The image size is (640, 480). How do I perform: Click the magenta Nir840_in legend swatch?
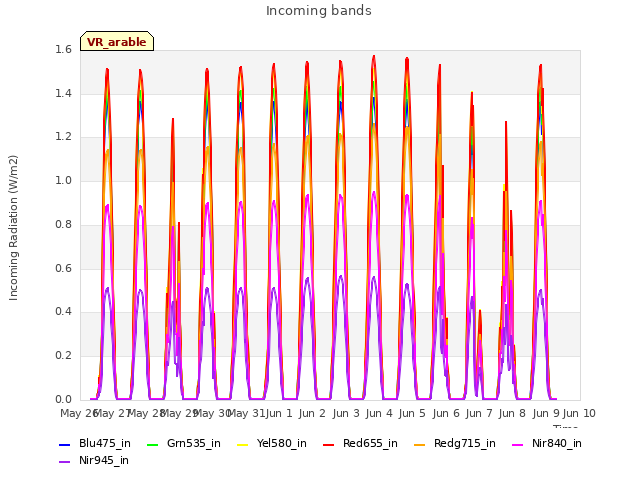518,444
